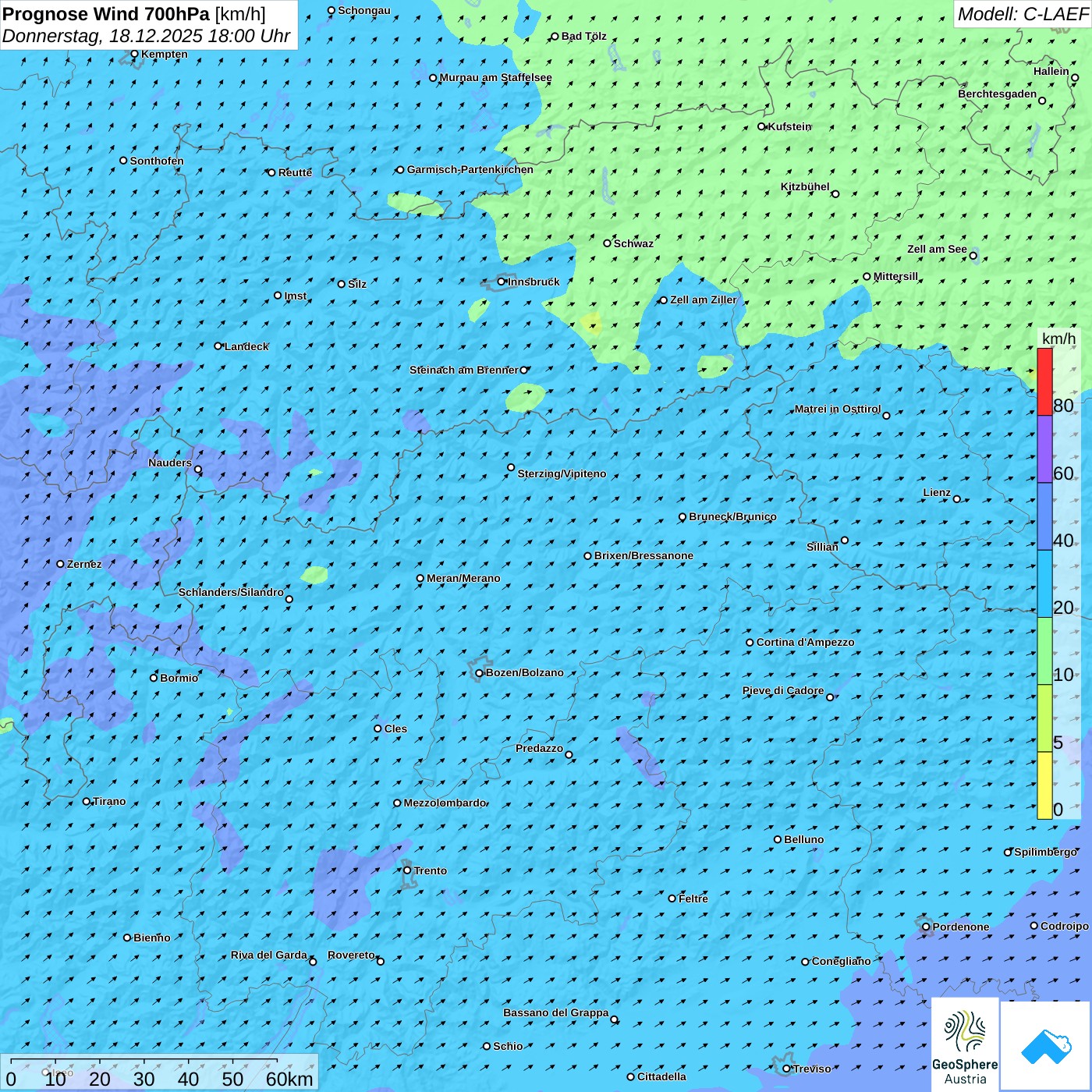
Task: Click the 'Modell: C-LAEF' label
Action: pyautogui.click(x=1023, y=14)
